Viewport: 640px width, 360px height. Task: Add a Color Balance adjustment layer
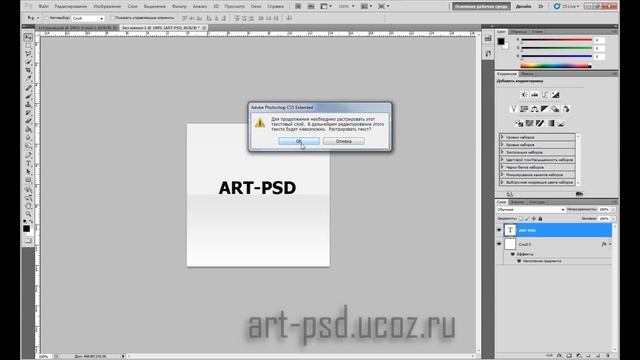pos(534,109)
